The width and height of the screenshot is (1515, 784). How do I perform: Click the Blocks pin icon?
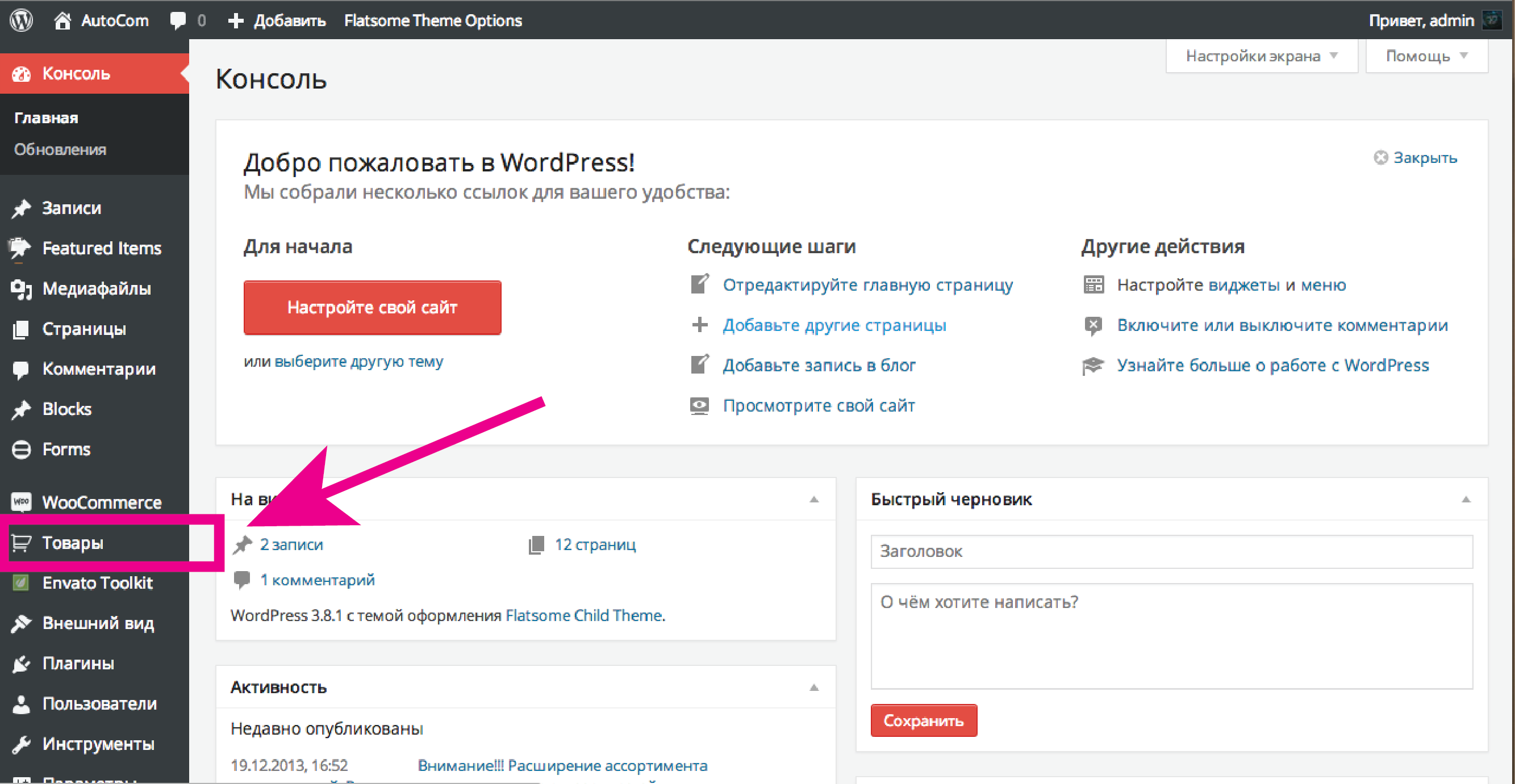pos(21,409)
